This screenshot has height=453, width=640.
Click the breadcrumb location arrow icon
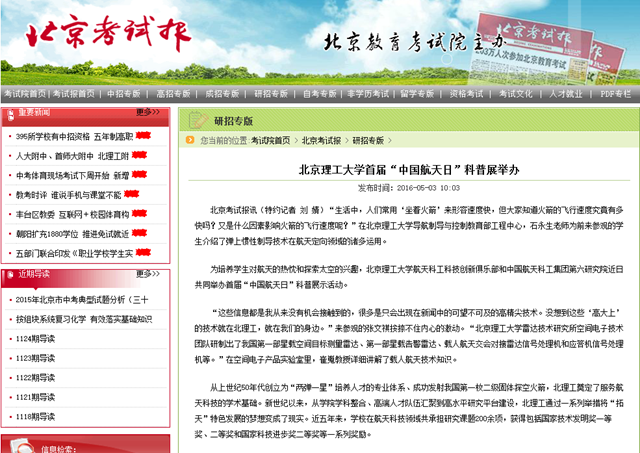point(191,141)
